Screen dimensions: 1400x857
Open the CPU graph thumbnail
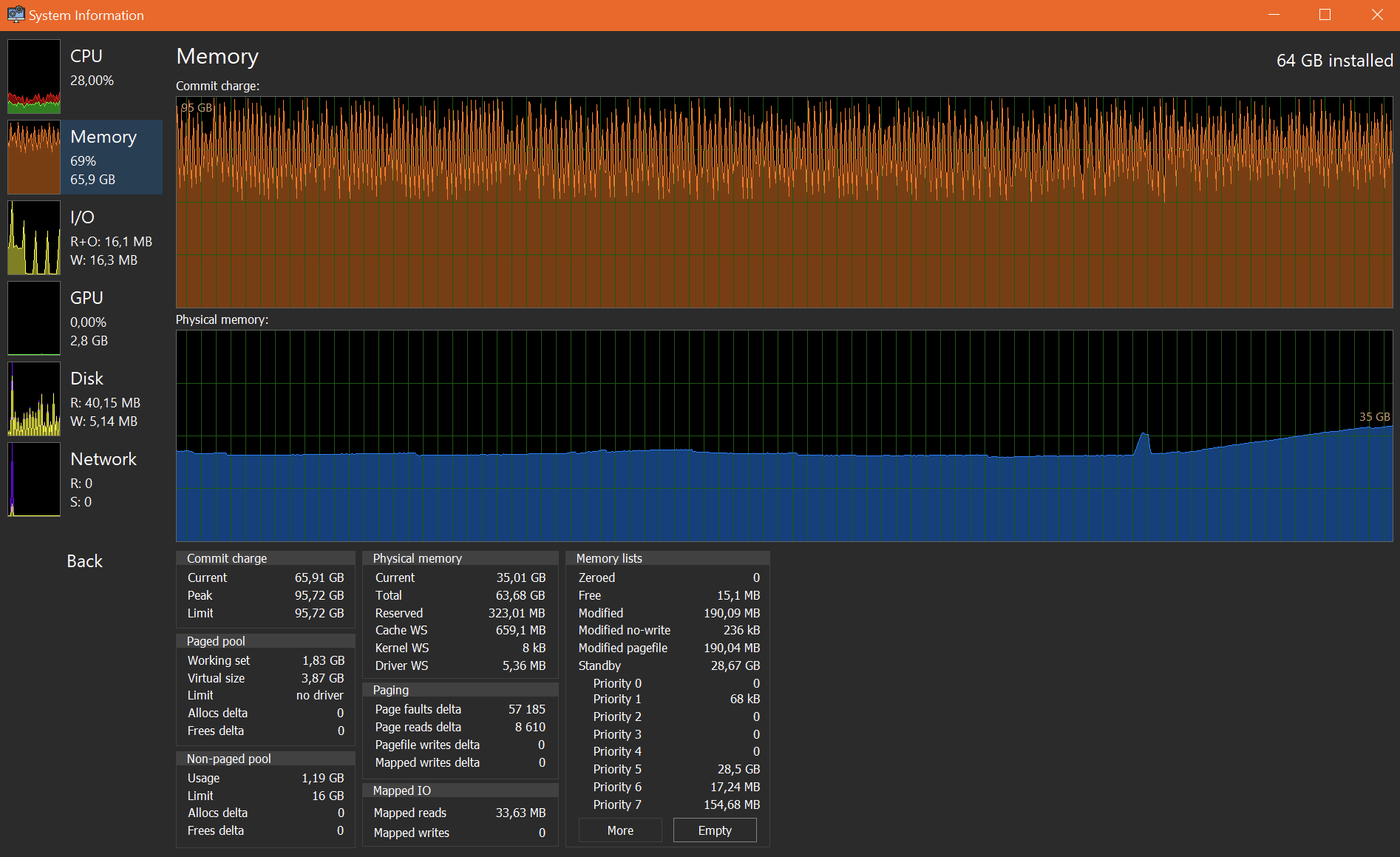[x=34, y=76]
